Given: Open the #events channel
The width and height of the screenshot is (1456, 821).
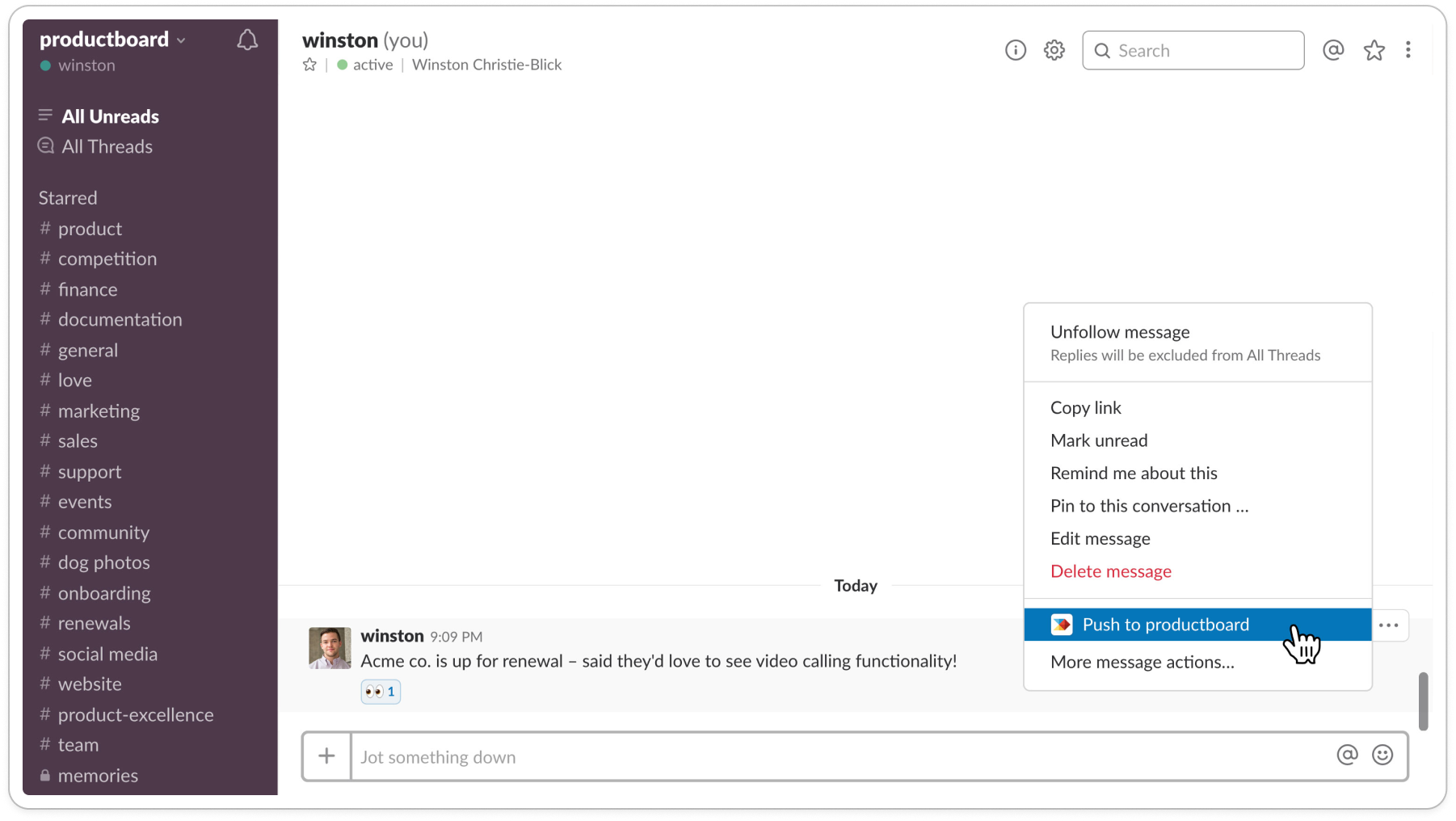Looking at the screenshot, I should 76,501.
